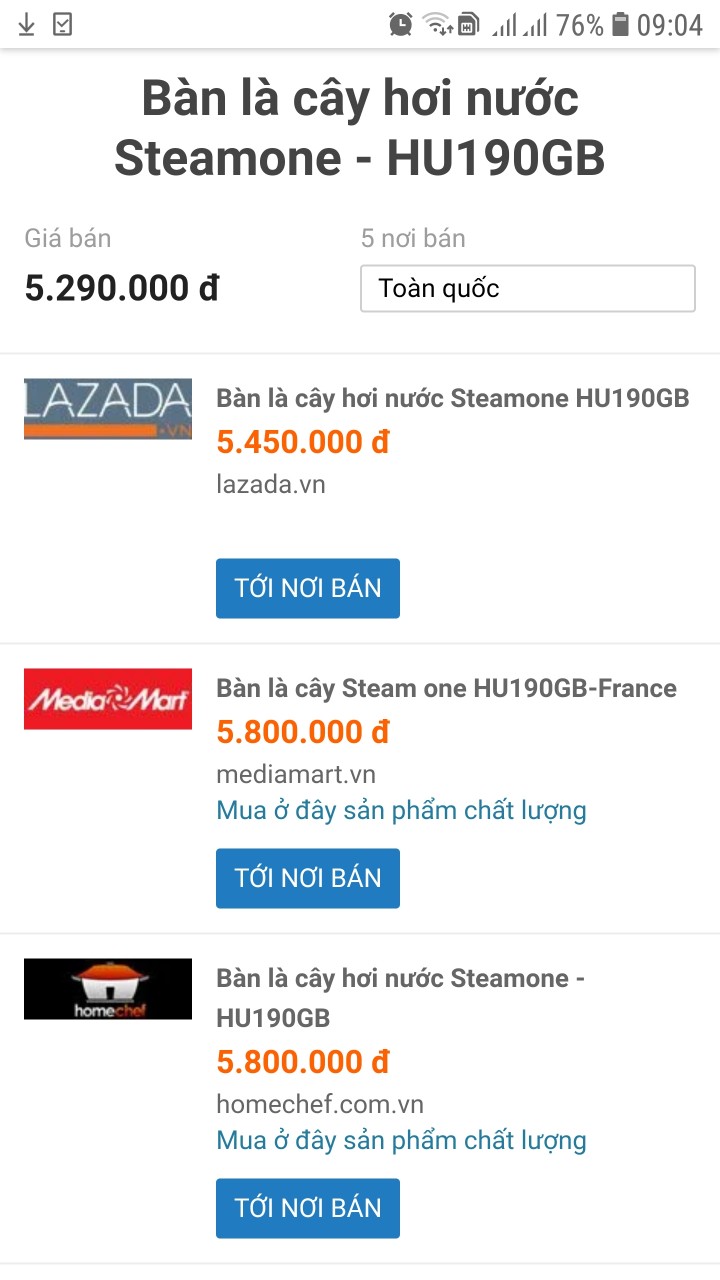The height and width of the screenshot is (1280, 720).
Task: Open the homechef store logo
Action: pyautogui.click(x=108, y=989)
